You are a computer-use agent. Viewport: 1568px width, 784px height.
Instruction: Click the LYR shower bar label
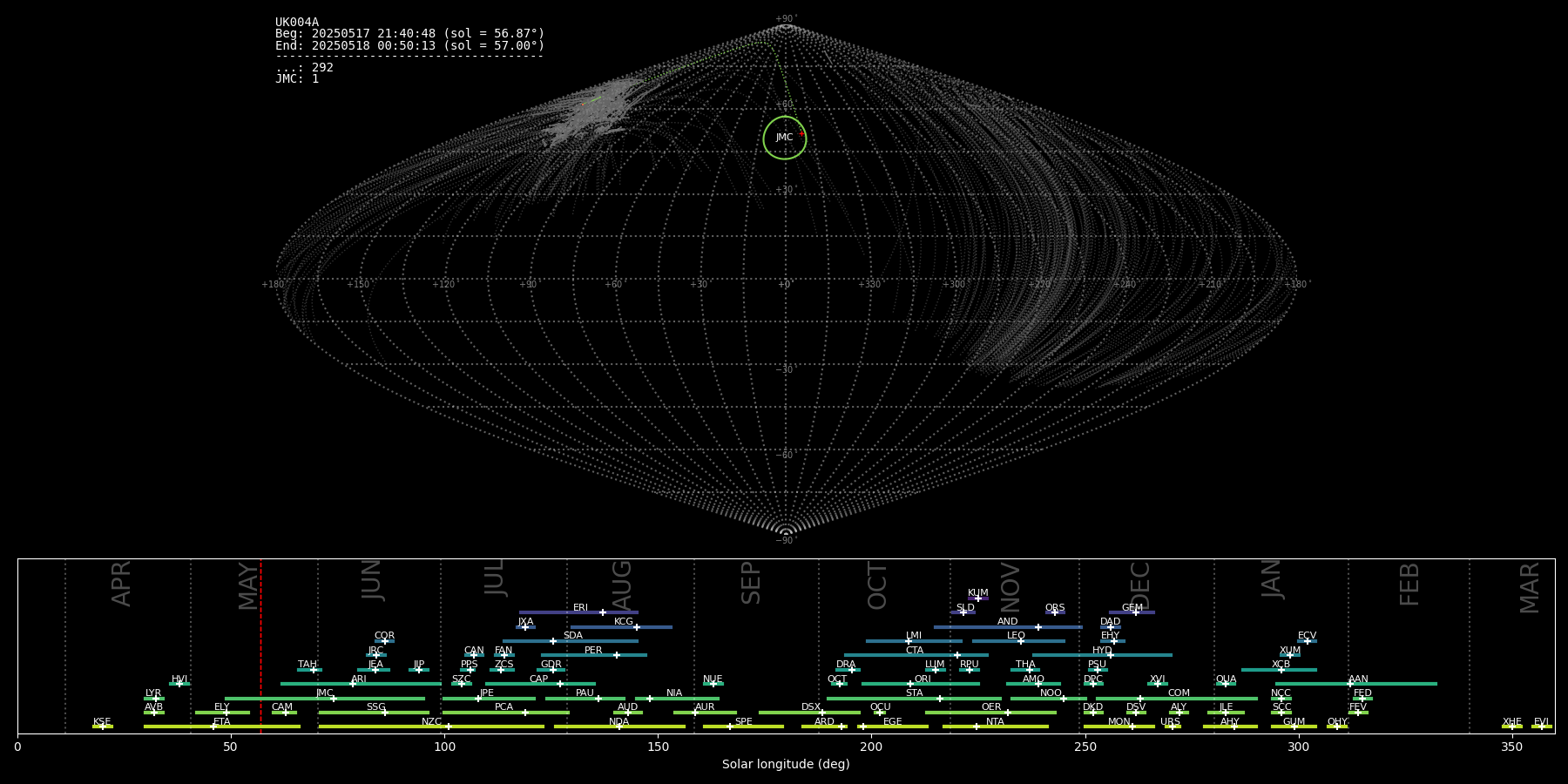click(153, 693)
